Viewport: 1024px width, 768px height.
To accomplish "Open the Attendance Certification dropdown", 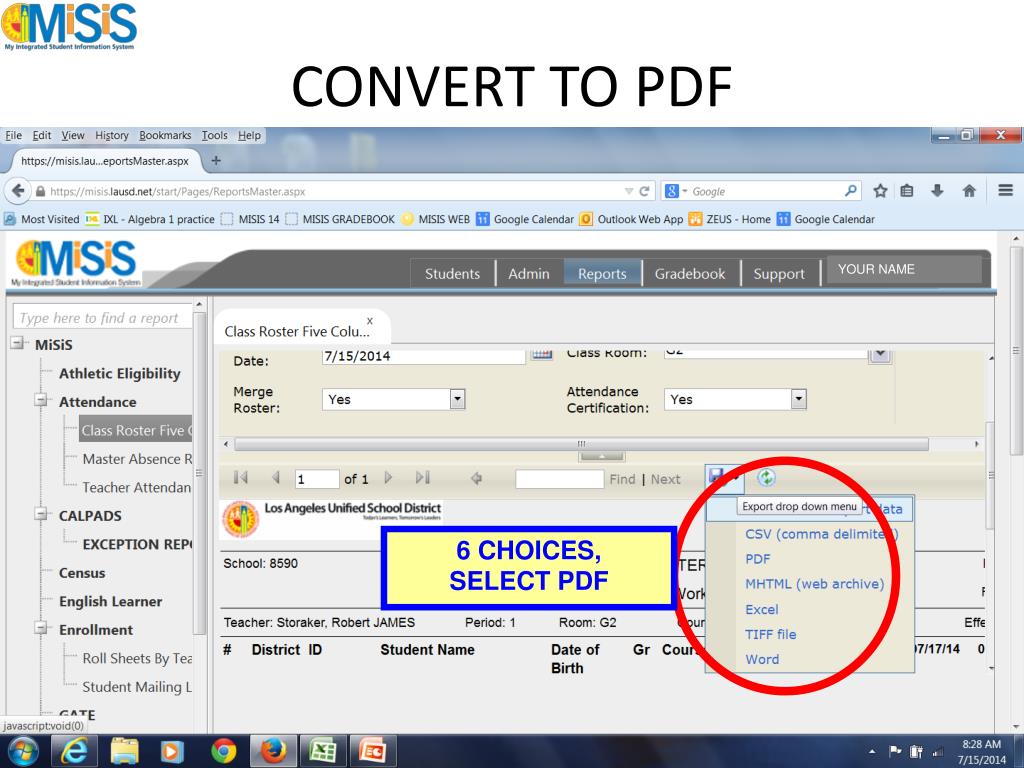I will (x=799, y=399).
